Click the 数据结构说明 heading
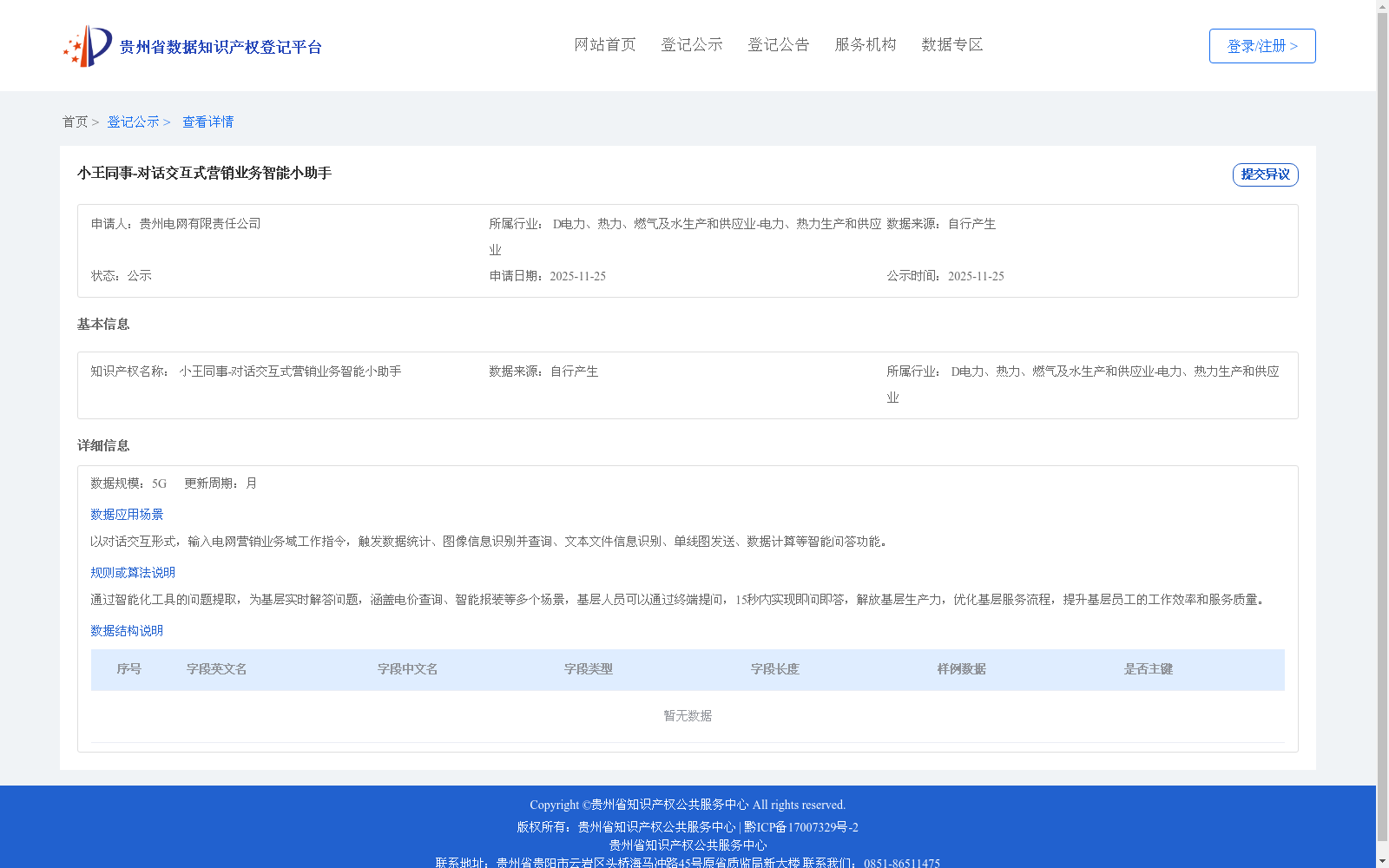Image resolution: width=1389 pixels, height=868 pixels. (127, 631)
